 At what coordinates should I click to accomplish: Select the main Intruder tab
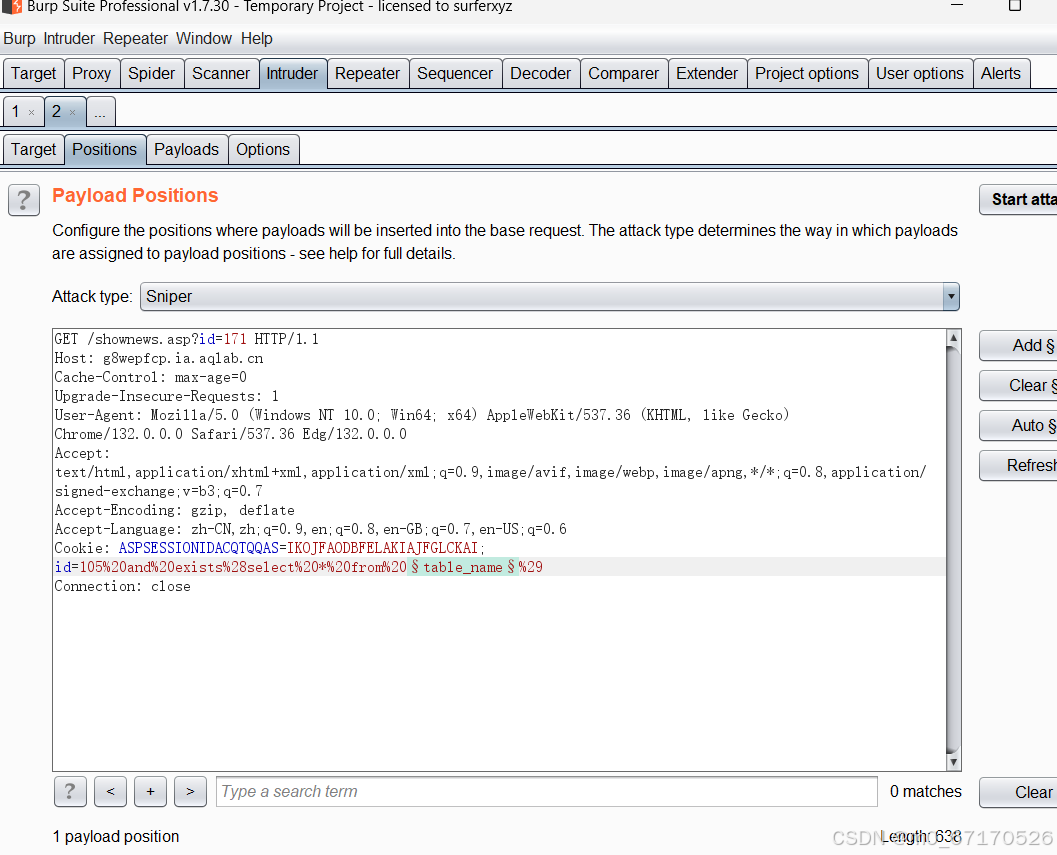pyautogui.click(x=293, y=73)
